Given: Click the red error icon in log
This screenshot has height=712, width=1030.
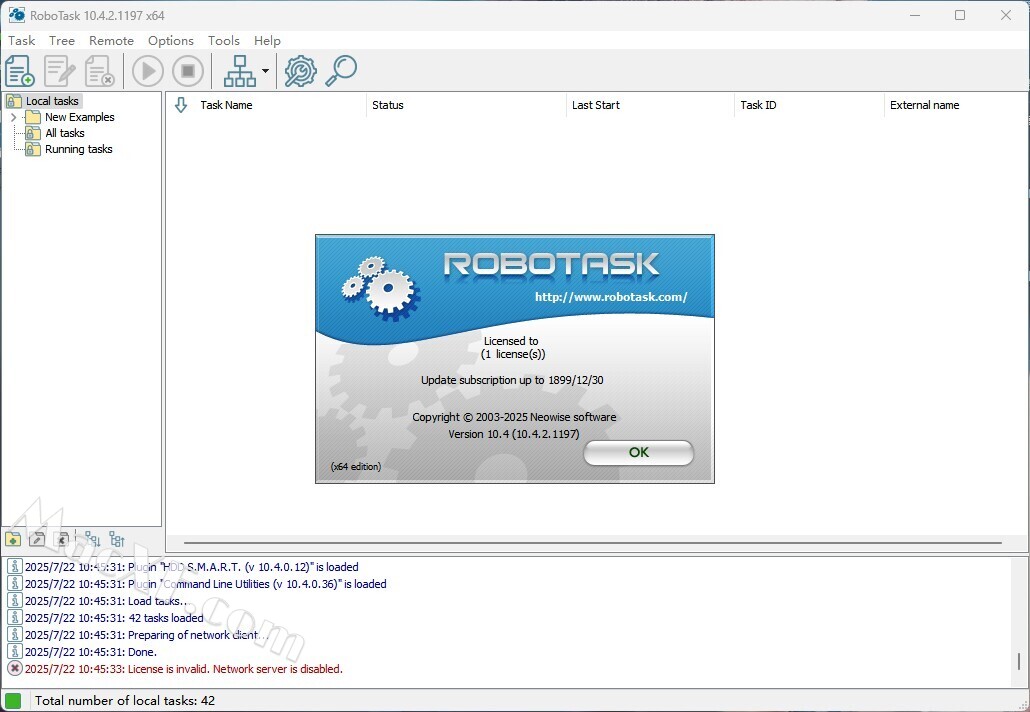Looking at the screenshot, I should tap(14, 669).
